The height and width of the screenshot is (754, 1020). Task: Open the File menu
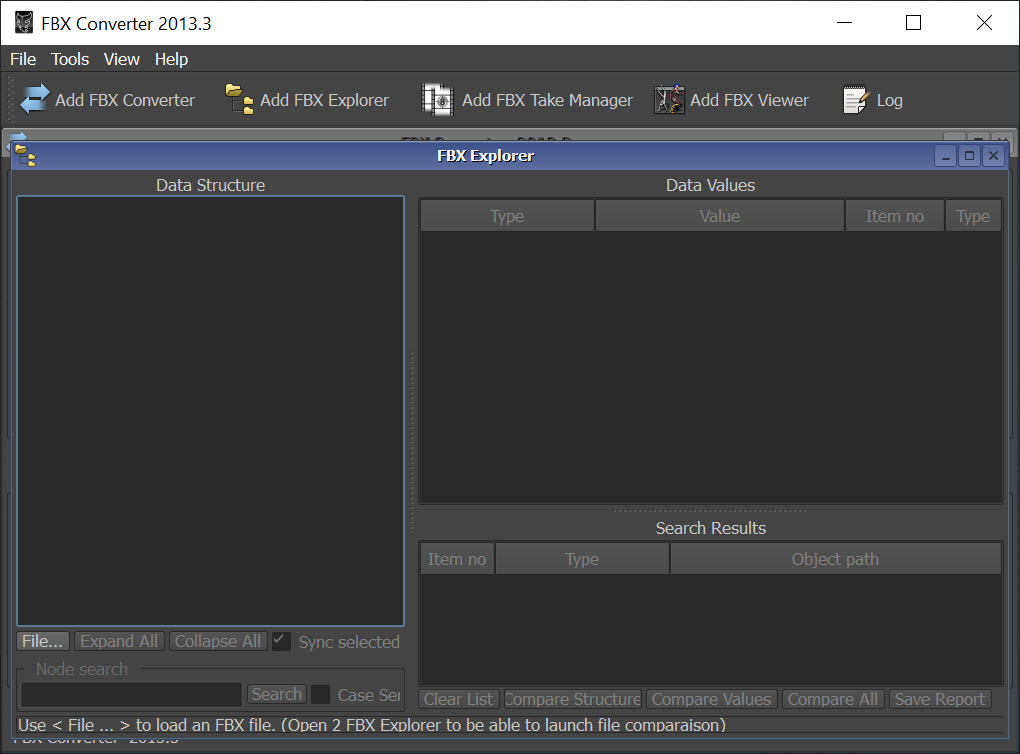[x=23, y=59]
